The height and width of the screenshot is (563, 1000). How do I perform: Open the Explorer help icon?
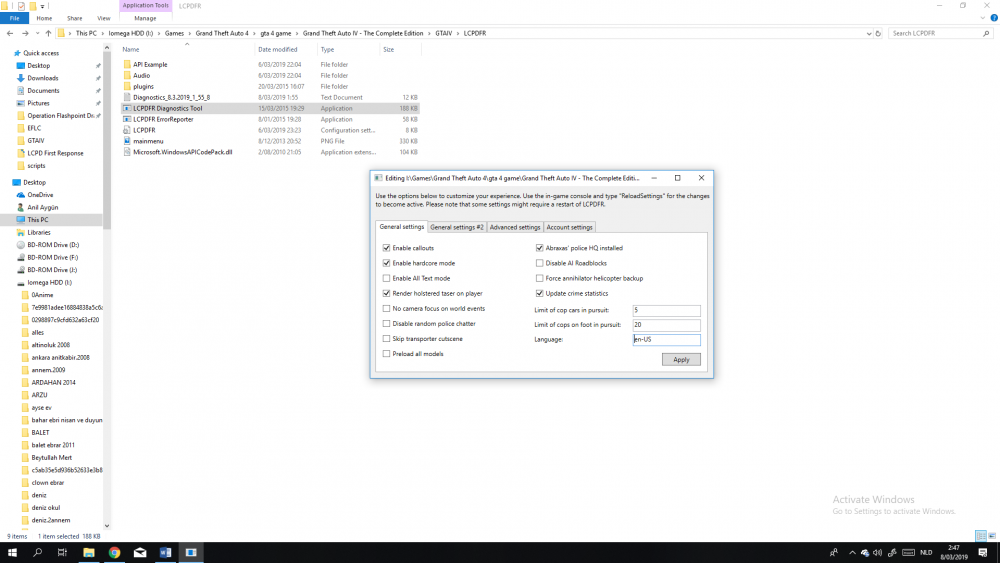point(994,18)
